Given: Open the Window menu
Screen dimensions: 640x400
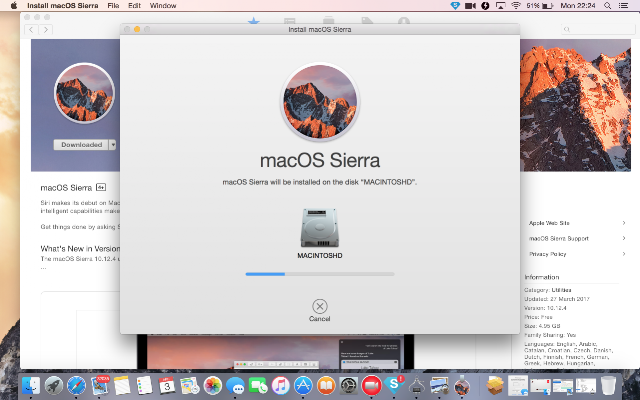Looking at the screenshot, I should [x=163, y=6].
